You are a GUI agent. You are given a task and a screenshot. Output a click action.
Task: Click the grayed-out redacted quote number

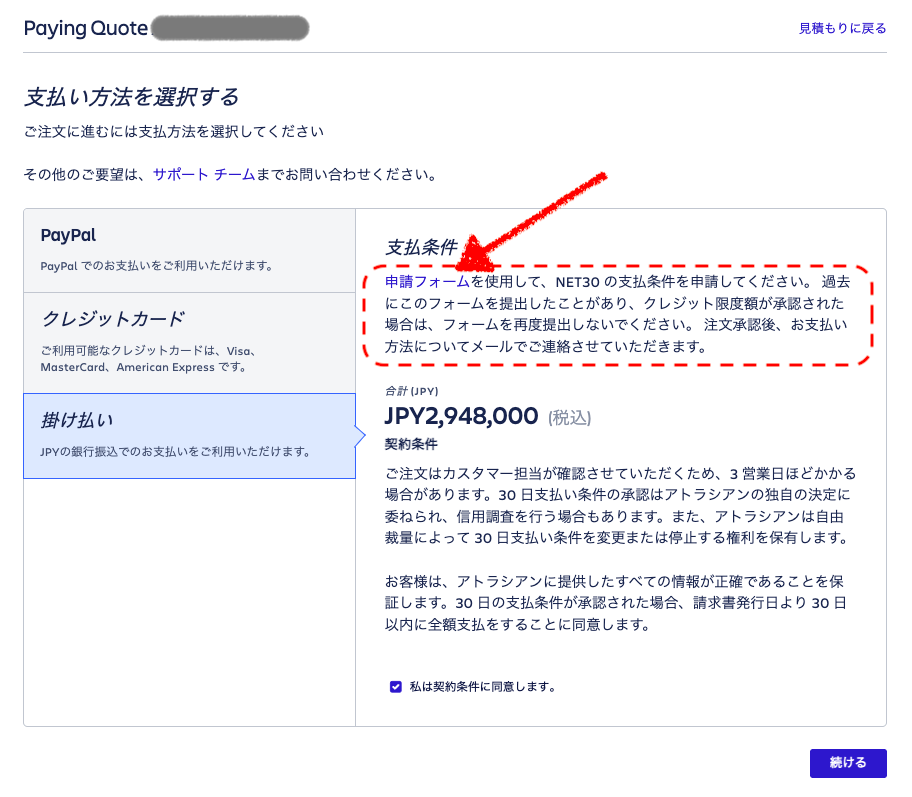(229, 28)
